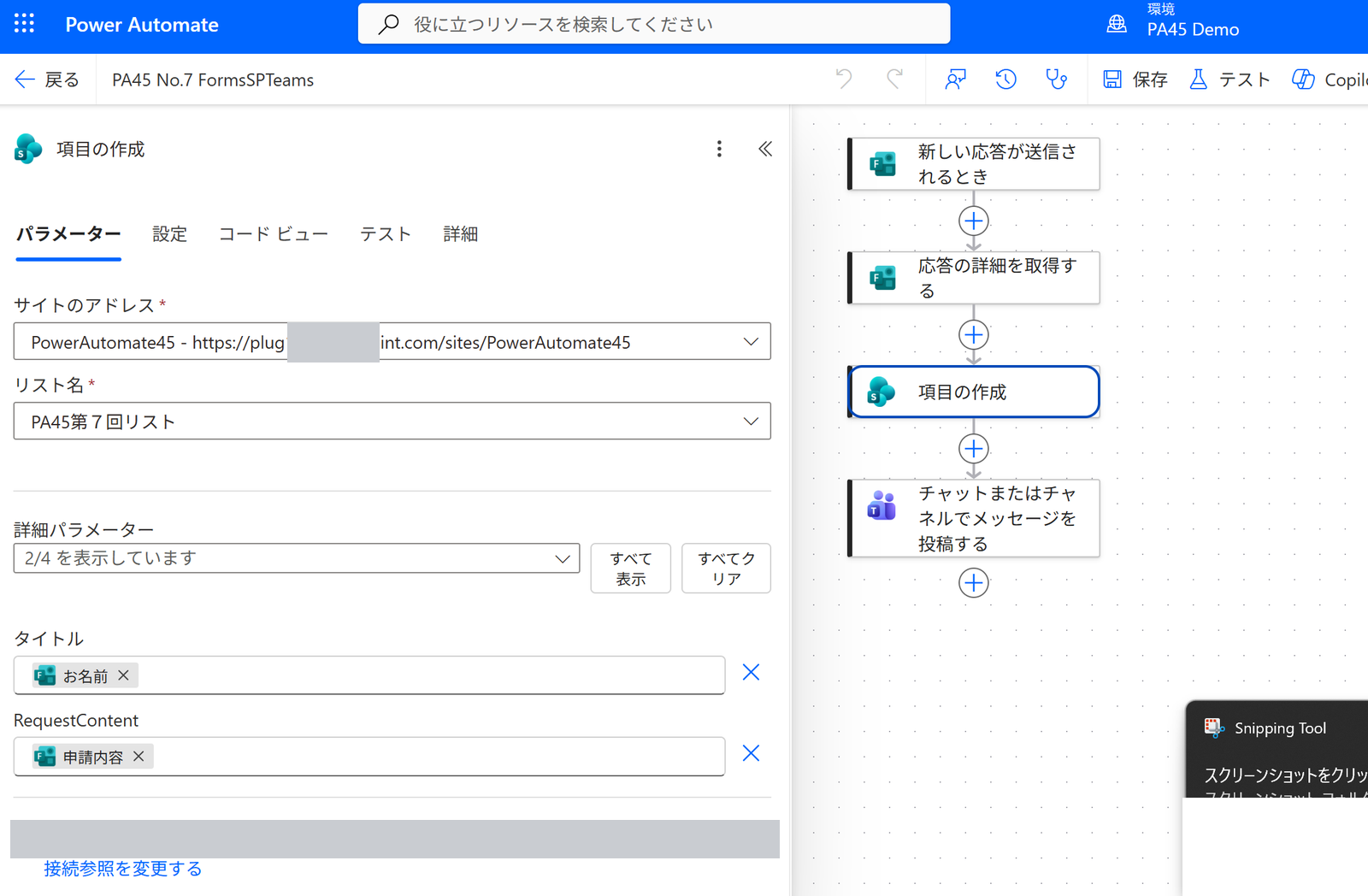The image size is (1368, 896).
Task: Clear the RequestContent parameter with blue X
Action: click(x=751, y=753)
